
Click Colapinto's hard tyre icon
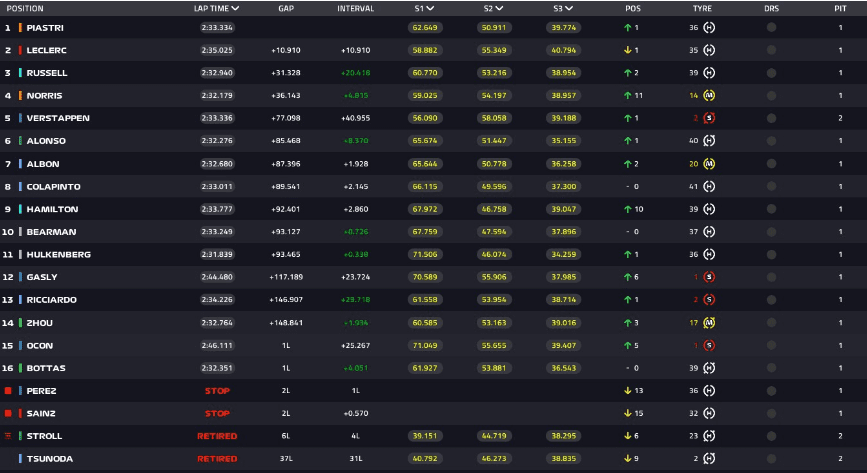pyautogui.click(x=709, y=186)
